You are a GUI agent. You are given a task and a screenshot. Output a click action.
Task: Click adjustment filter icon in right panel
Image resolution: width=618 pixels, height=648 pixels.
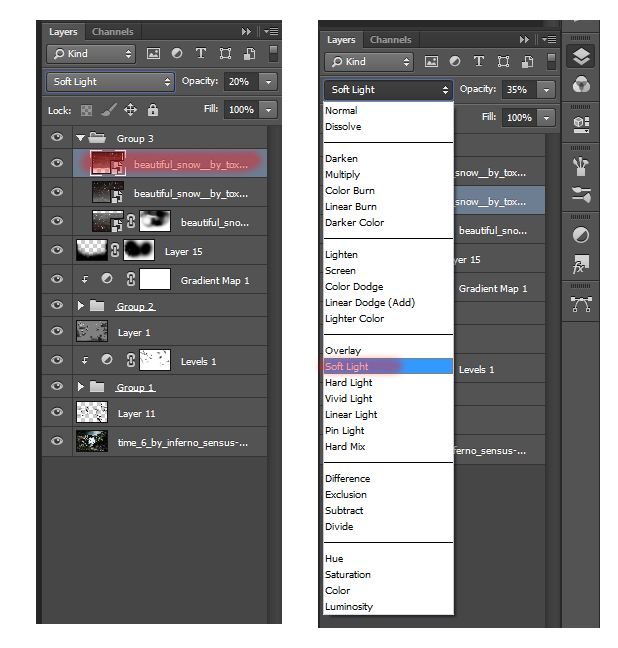455,62
